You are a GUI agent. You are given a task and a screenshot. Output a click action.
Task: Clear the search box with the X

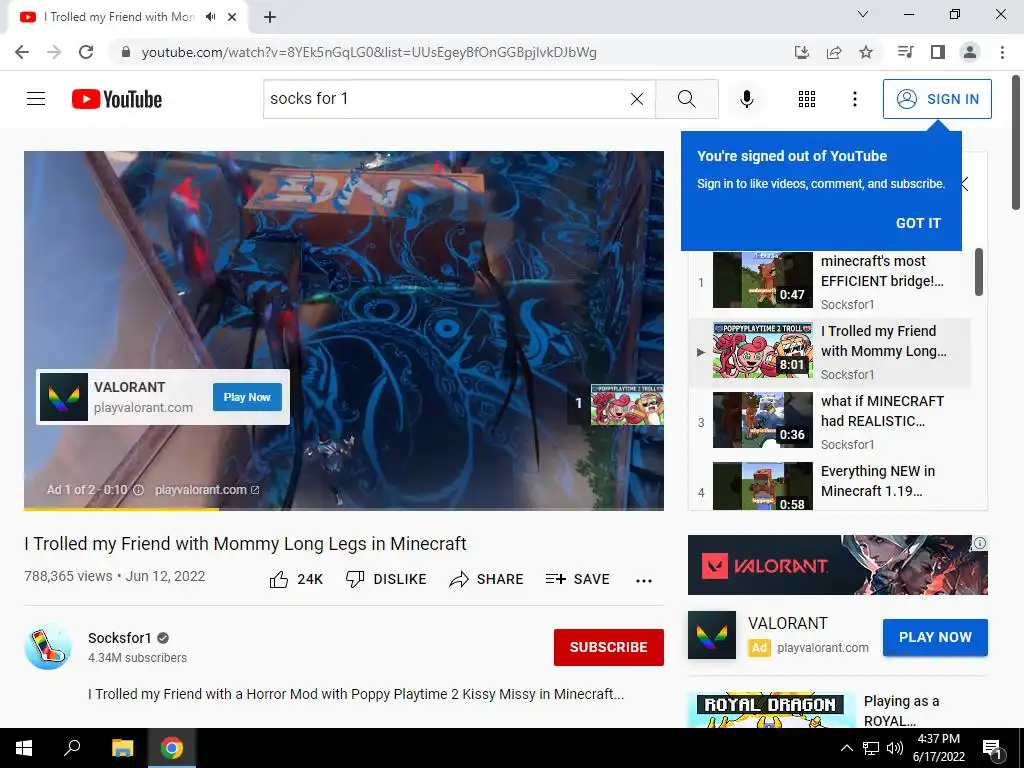[637, 99]
